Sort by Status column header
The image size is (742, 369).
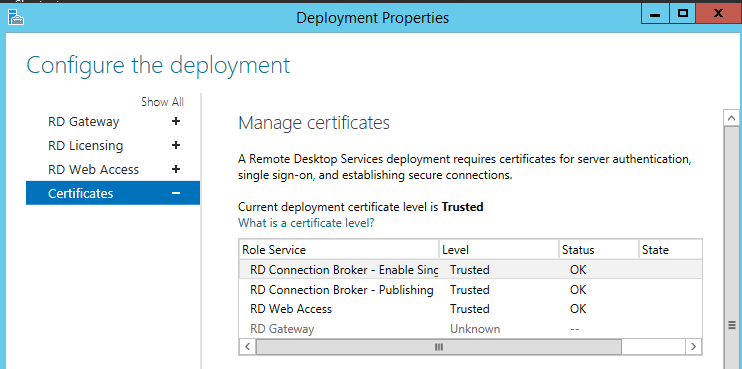[x=598, y=249]
